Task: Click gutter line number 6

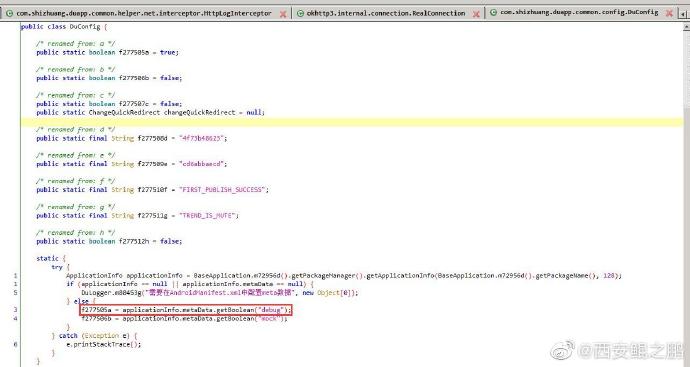Action: pyautogui.click(x=15, y=345)
